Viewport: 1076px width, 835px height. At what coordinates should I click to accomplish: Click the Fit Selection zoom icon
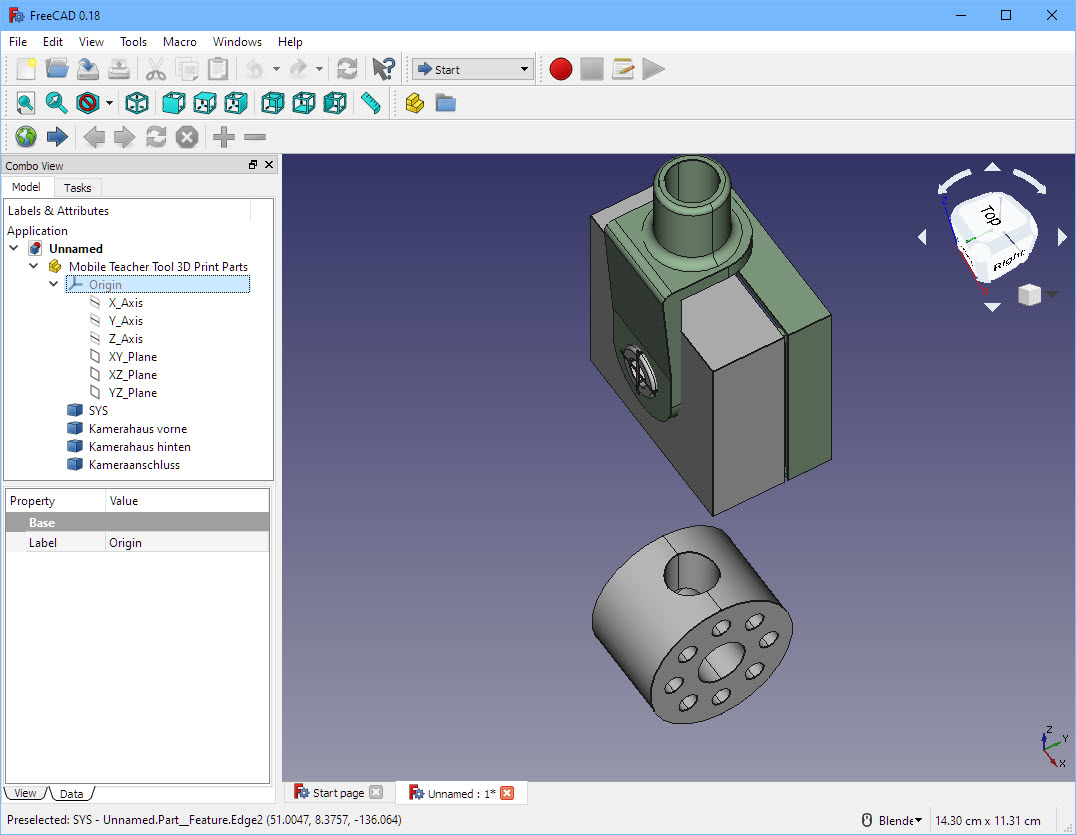click(56, 102)
